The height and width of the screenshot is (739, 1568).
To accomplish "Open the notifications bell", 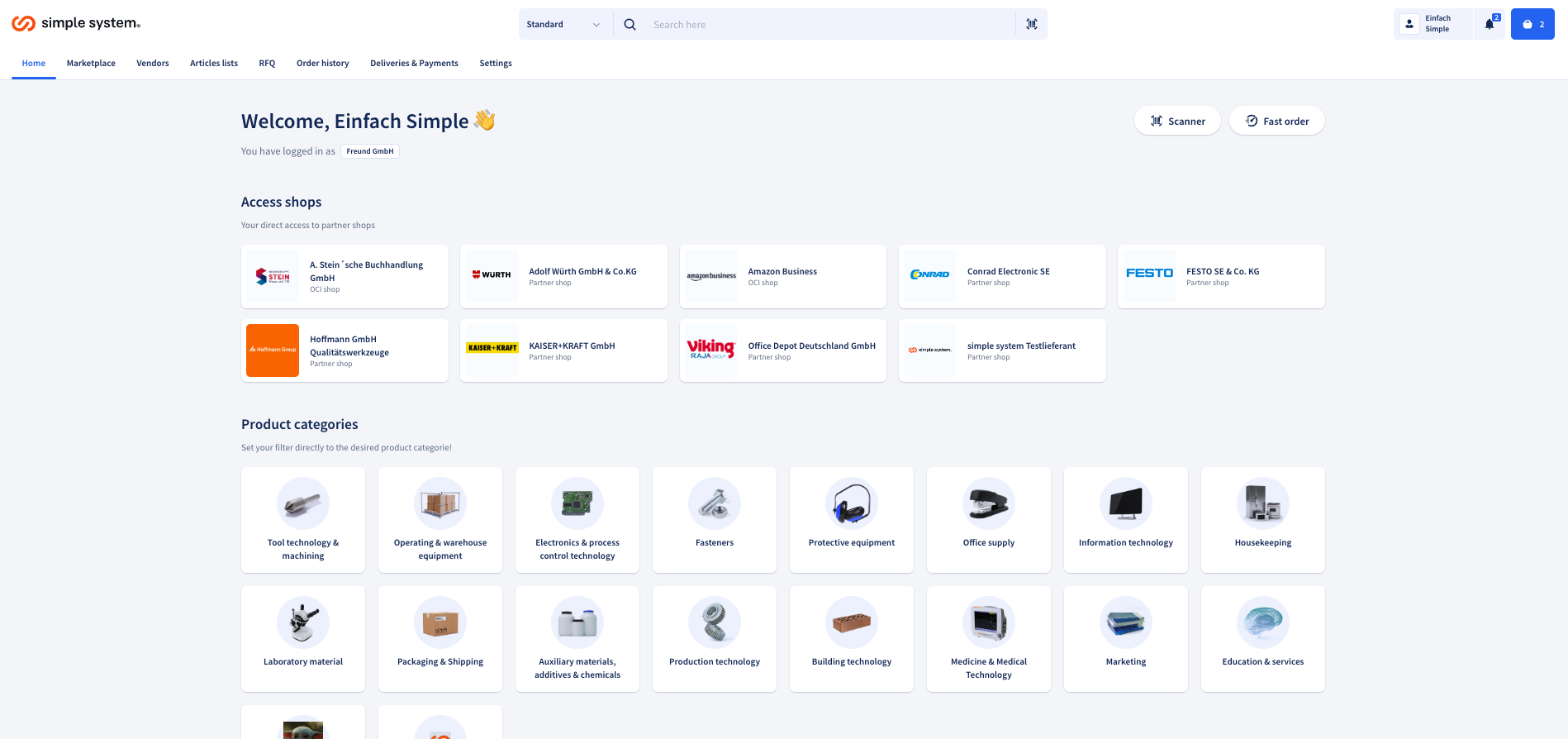I will (x=1490, y=24).
